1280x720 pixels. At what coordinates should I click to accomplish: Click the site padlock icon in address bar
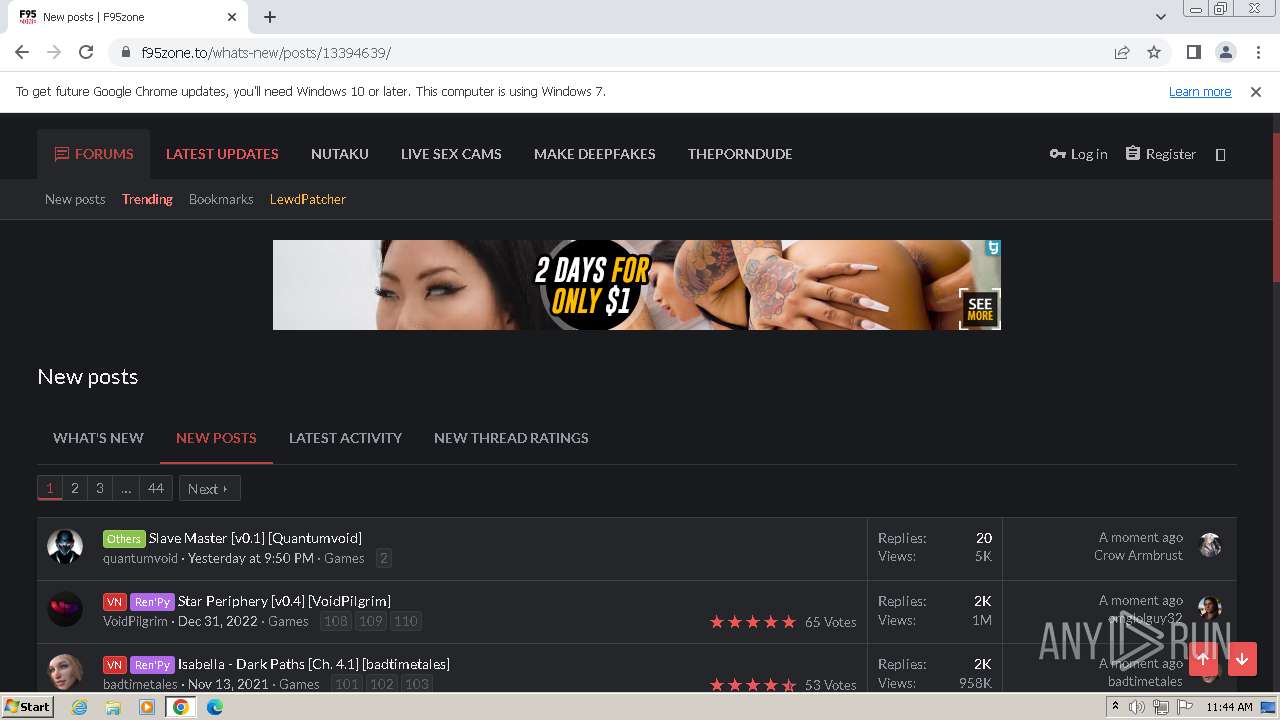point(126,52)
